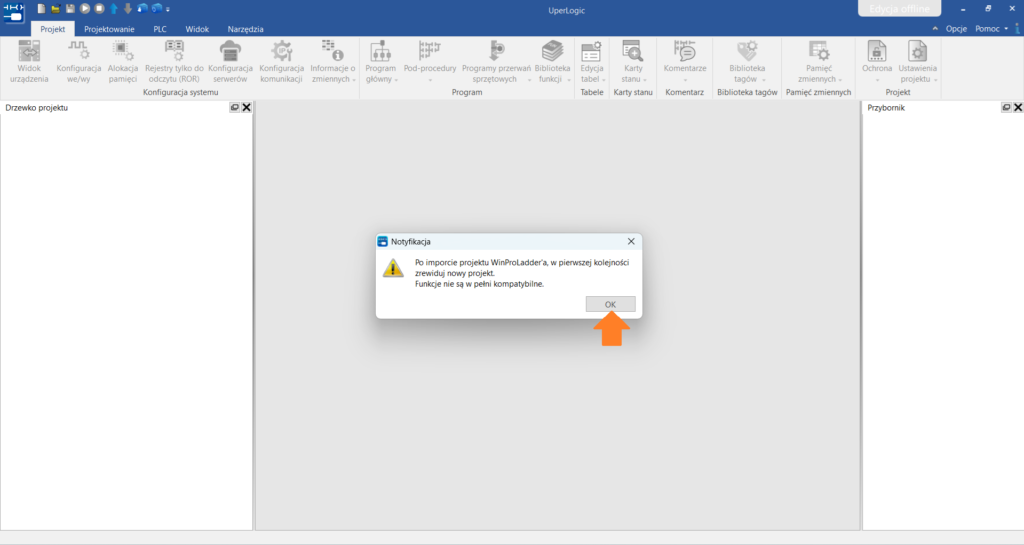The image size is (1024, 545).
Task: Switch to the Projekt ribbon tab
Action: click(x=53, y=29)
